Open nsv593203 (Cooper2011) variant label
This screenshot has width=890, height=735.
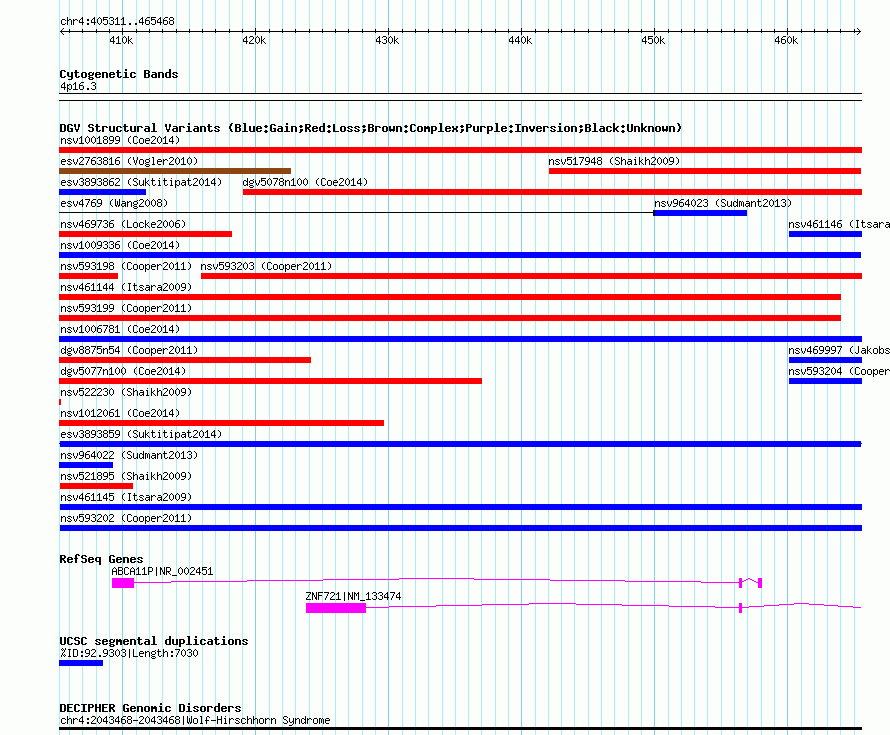point(266,266)
